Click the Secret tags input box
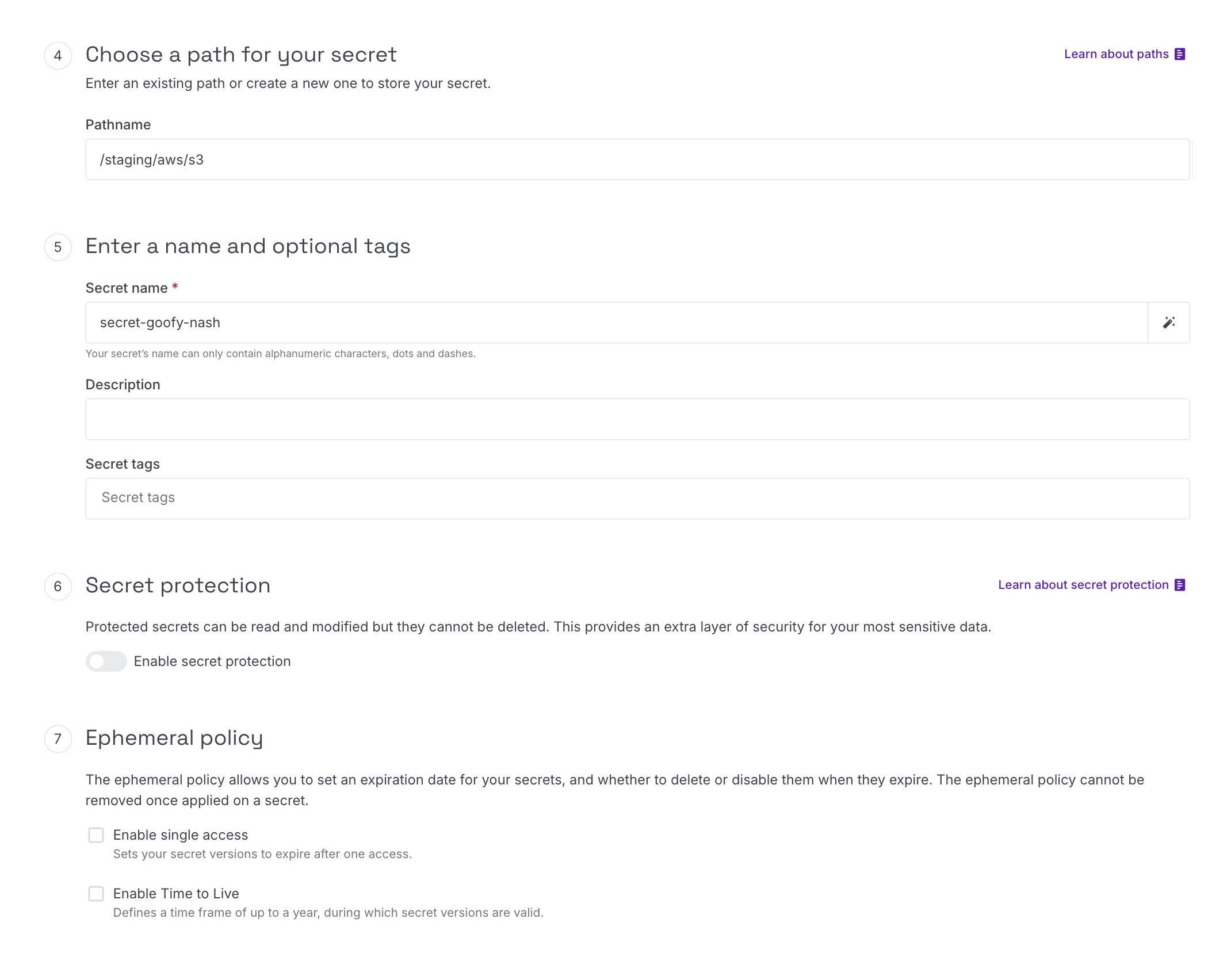The image size is (1231, 980). pyautogui.click(x=637, y=499)
